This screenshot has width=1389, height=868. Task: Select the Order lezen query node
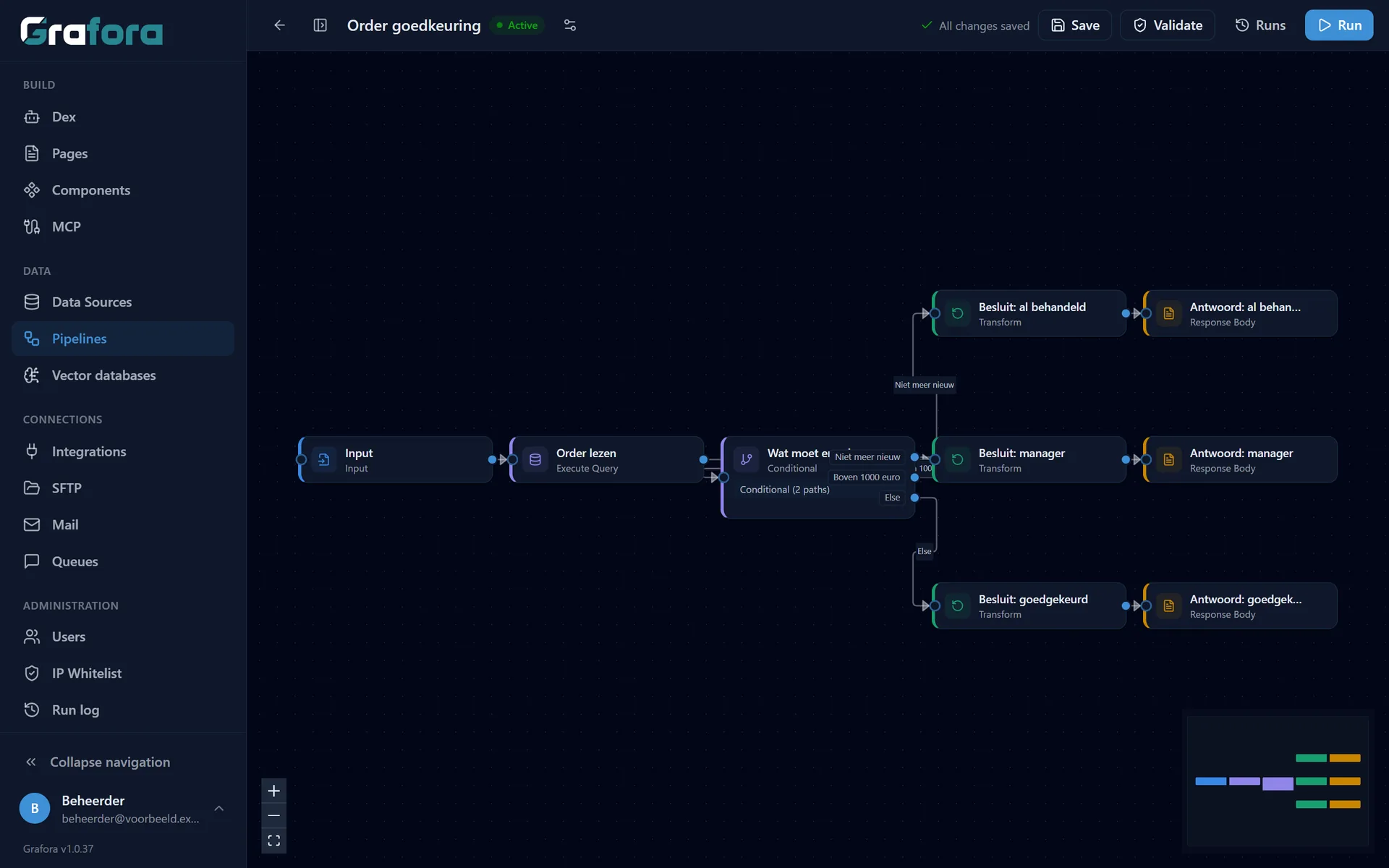607,460
